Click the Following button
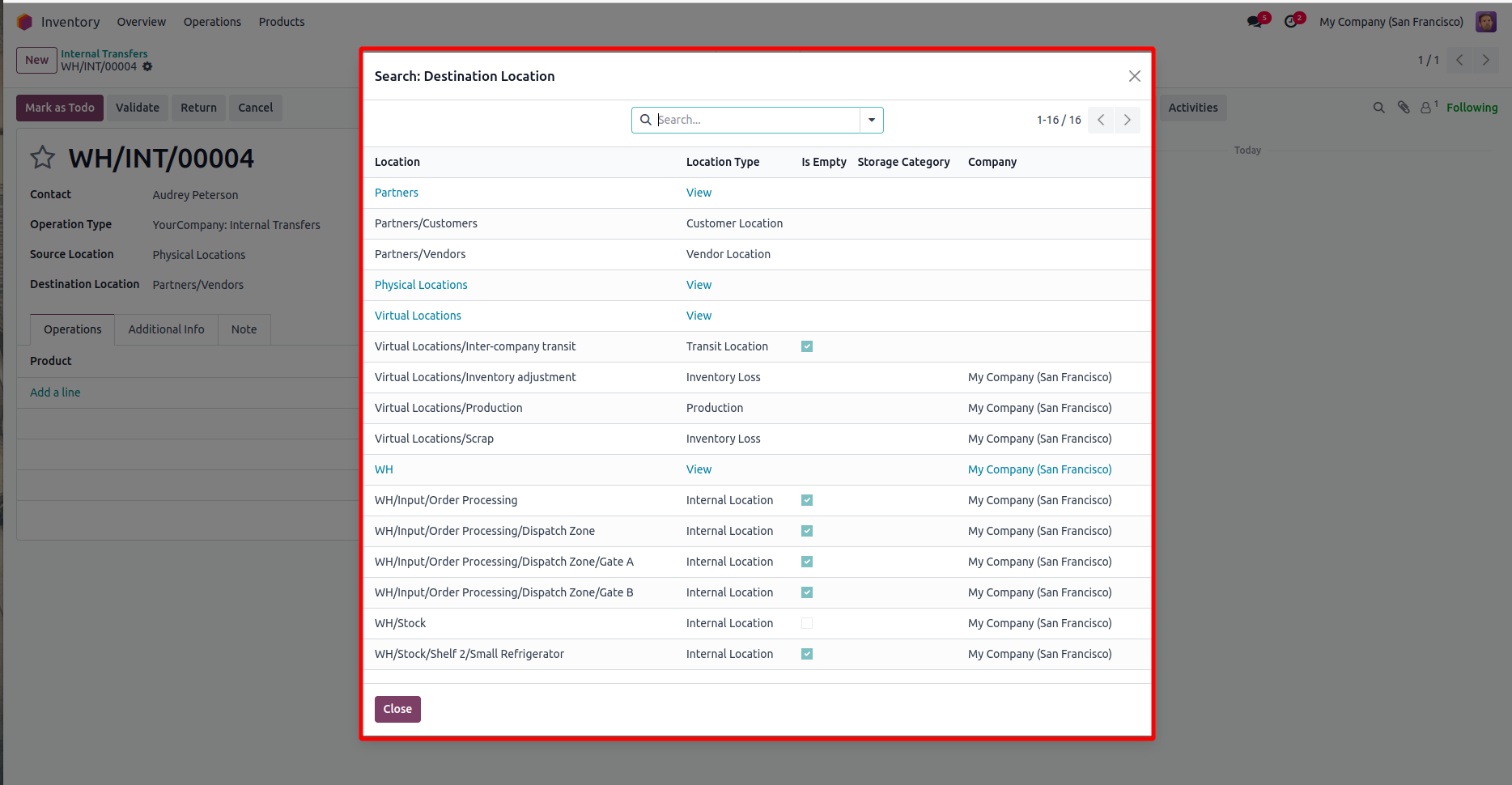 click(1472, 108)
